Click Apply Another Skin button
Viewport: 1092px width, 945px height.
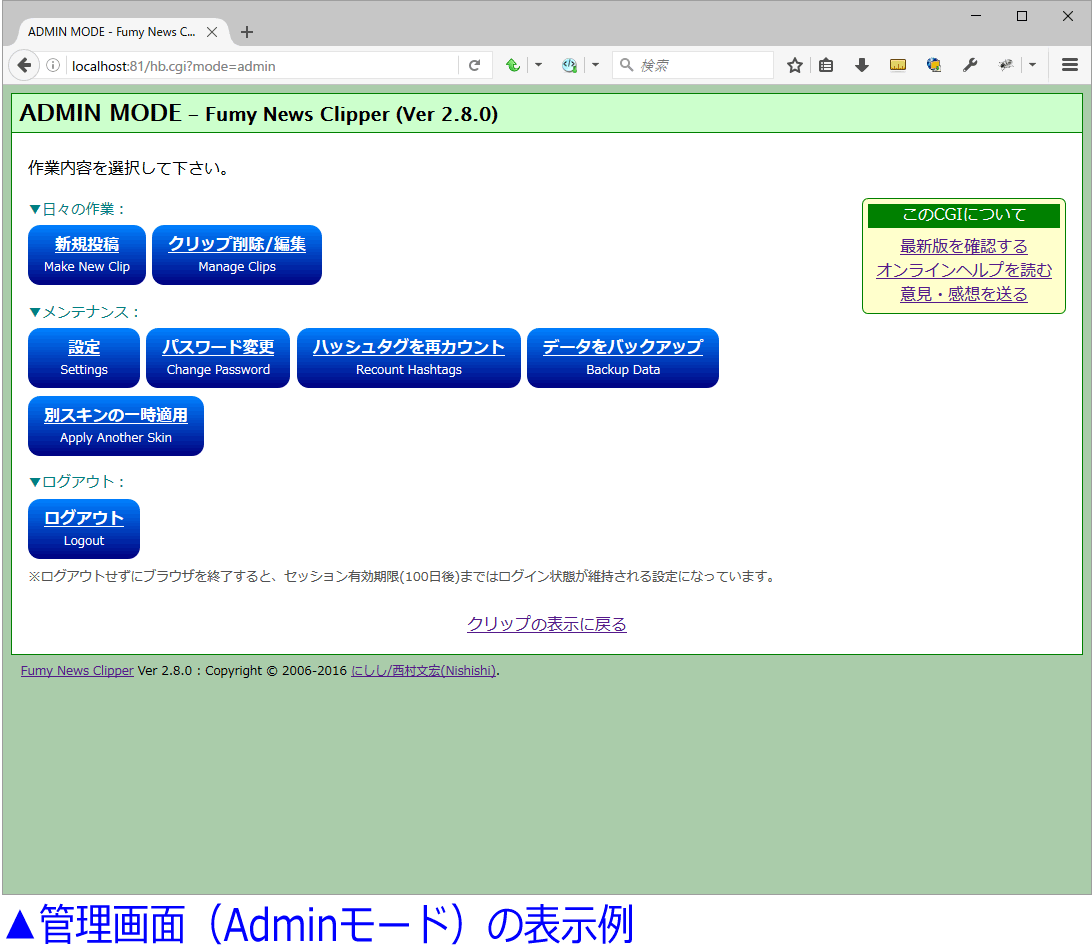[x=116, y=426]
